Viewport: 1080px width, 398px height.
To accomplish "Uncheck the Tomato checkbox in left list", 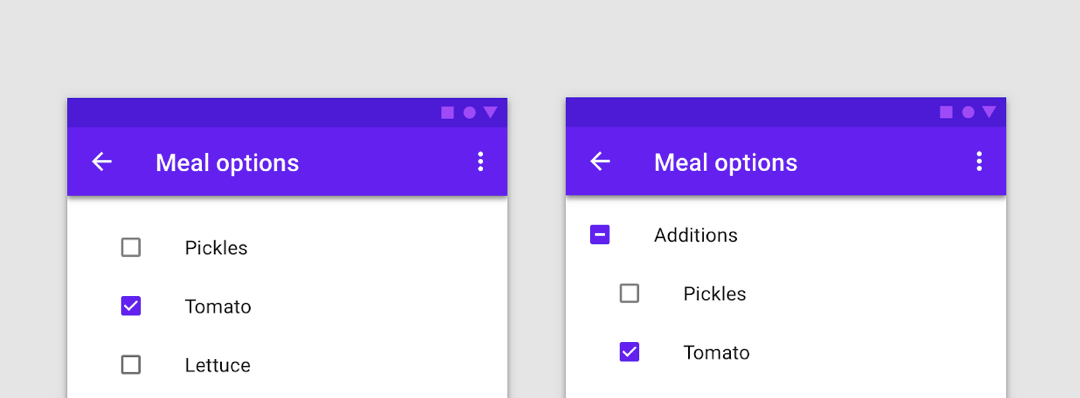I will (x=131, y=306).
